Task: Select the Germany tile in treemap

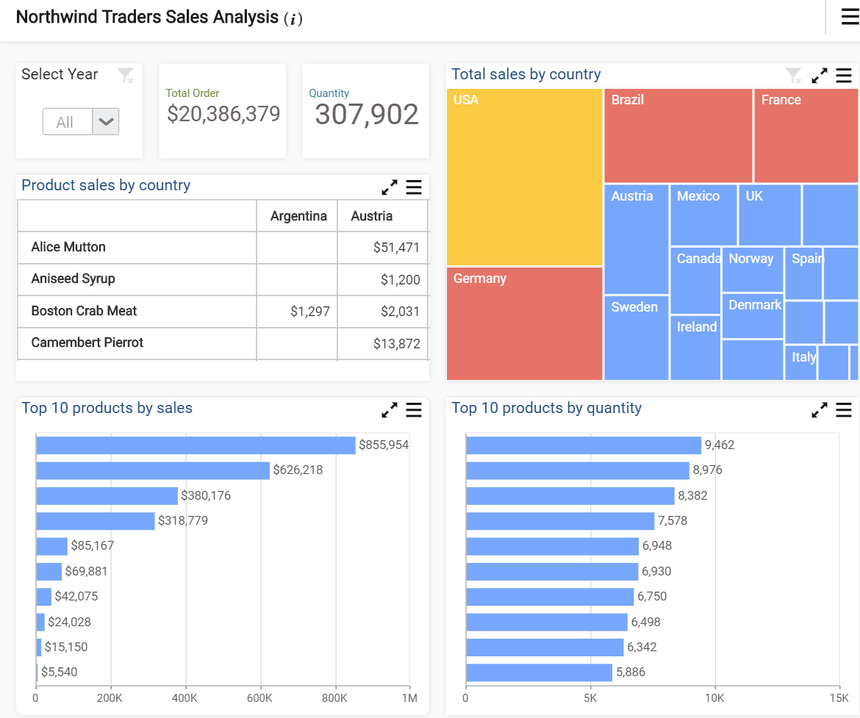Action: coord(524,324)
